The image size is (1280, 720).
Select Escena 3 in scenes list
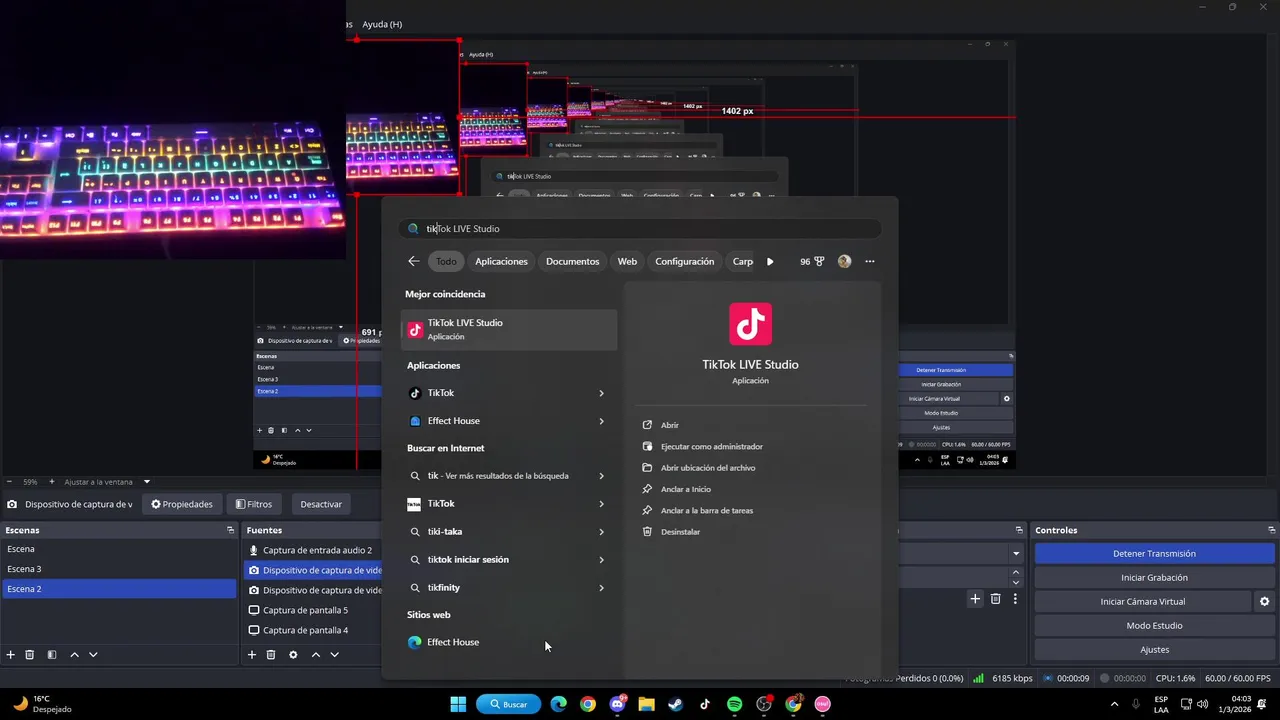pyautogui.click(x=118, y=569)
